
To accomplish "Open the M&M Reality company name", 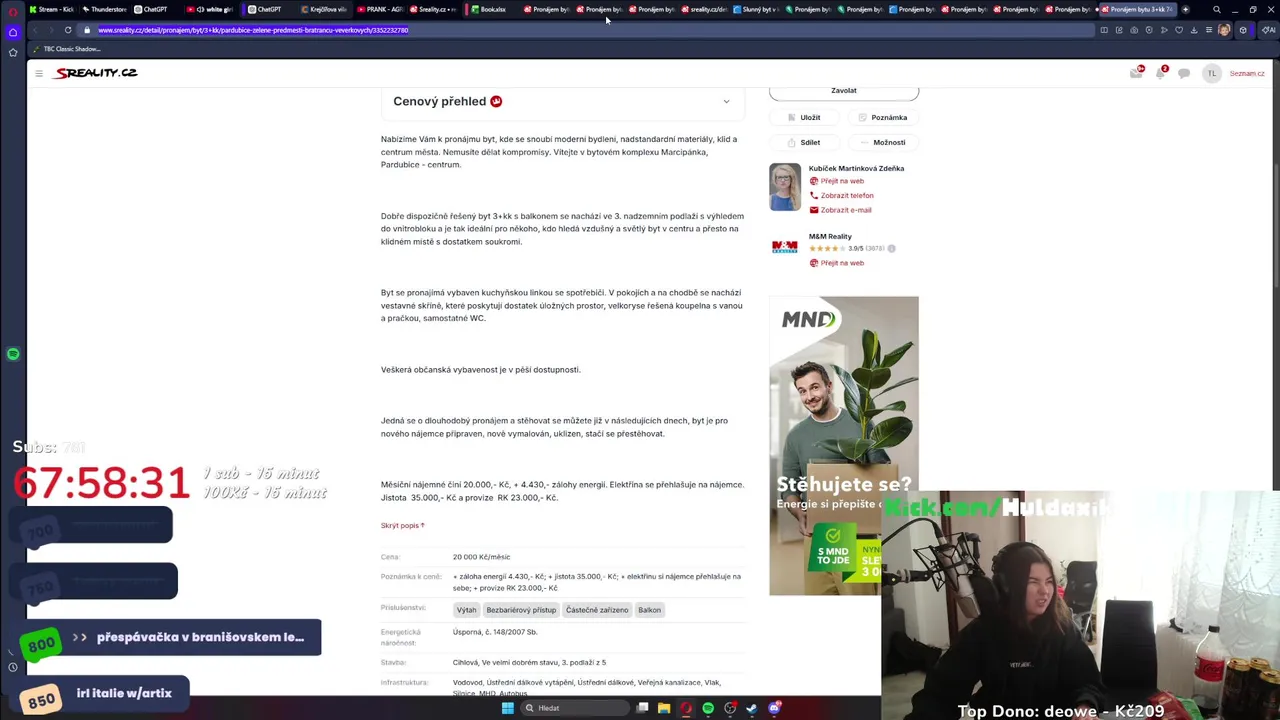I will point(830,236).
